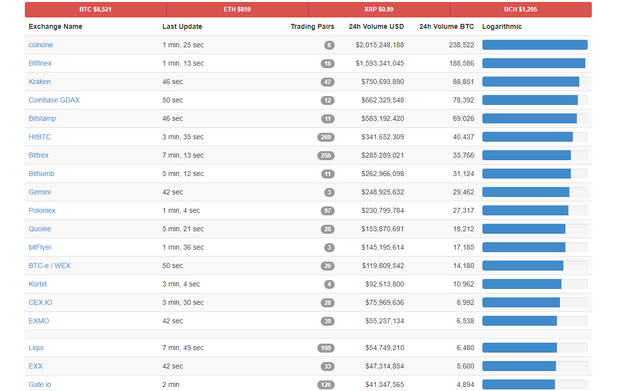Click the 29,462 BTC volume value
This screenshot has height=391, width=640.
pyautogui.click(x=463, y=192)
